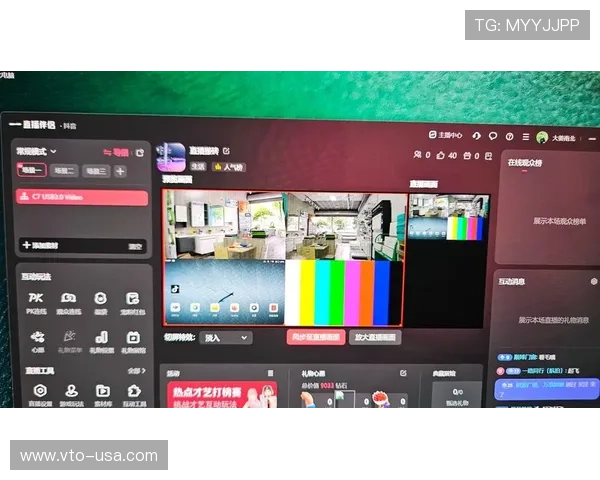Click the 人气榜 popularity ranking tag

pyautogui.click(x=229, y=167)
